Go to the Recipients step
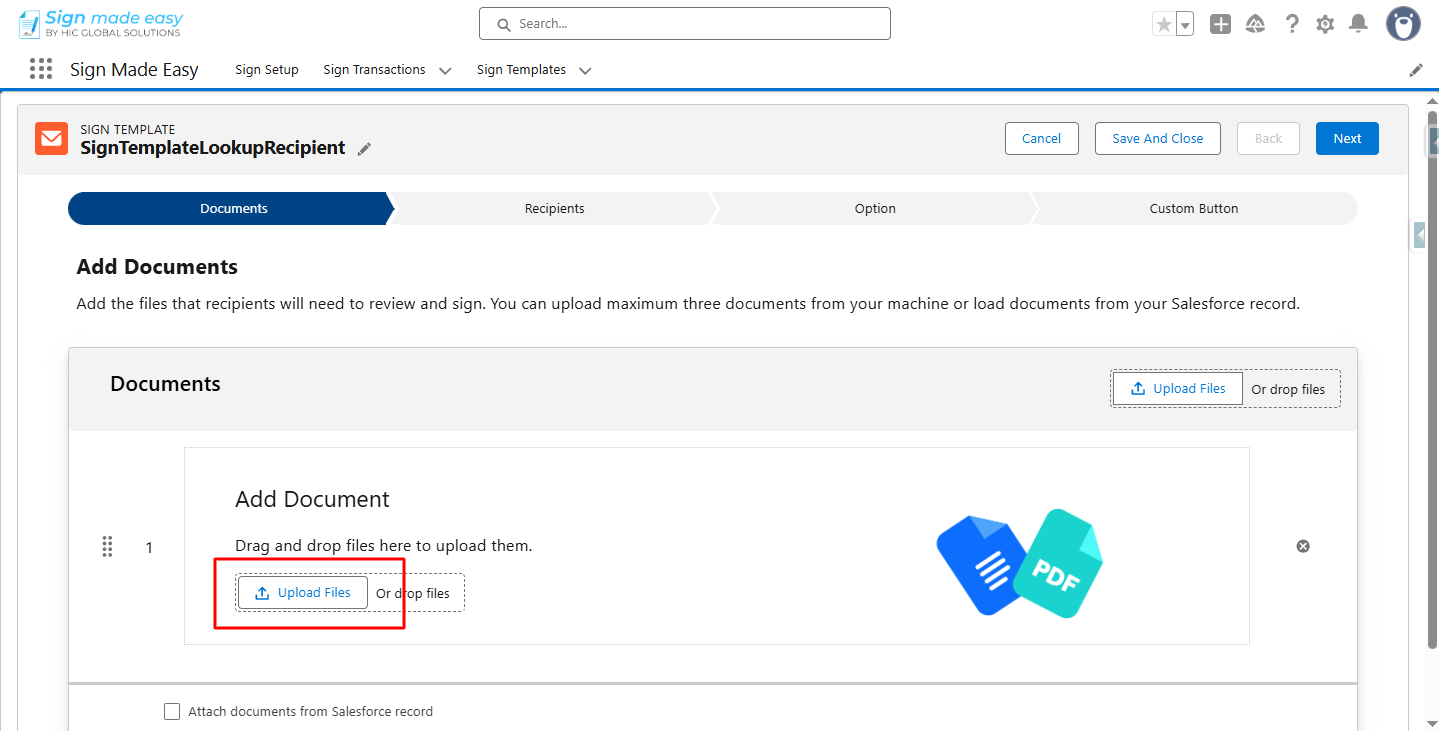 554,209
